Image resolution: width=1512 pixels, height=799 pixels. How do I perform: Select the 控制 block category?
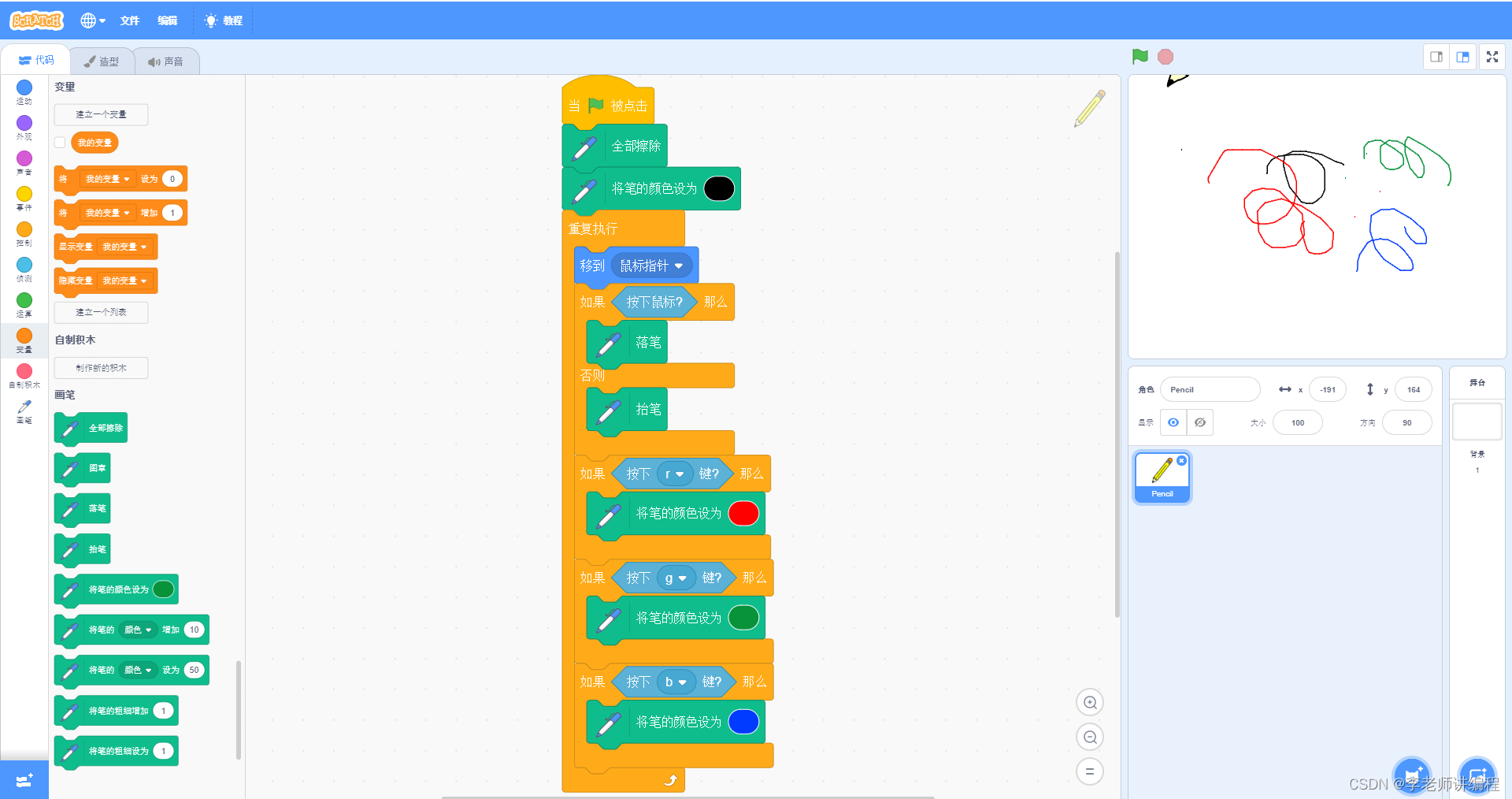(24, 234)
